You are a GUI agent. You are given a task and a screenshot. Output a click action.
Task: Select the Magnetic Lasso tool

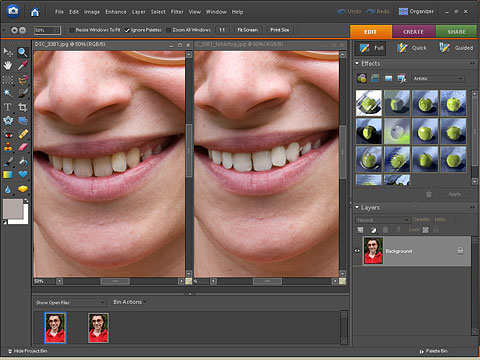22,80
